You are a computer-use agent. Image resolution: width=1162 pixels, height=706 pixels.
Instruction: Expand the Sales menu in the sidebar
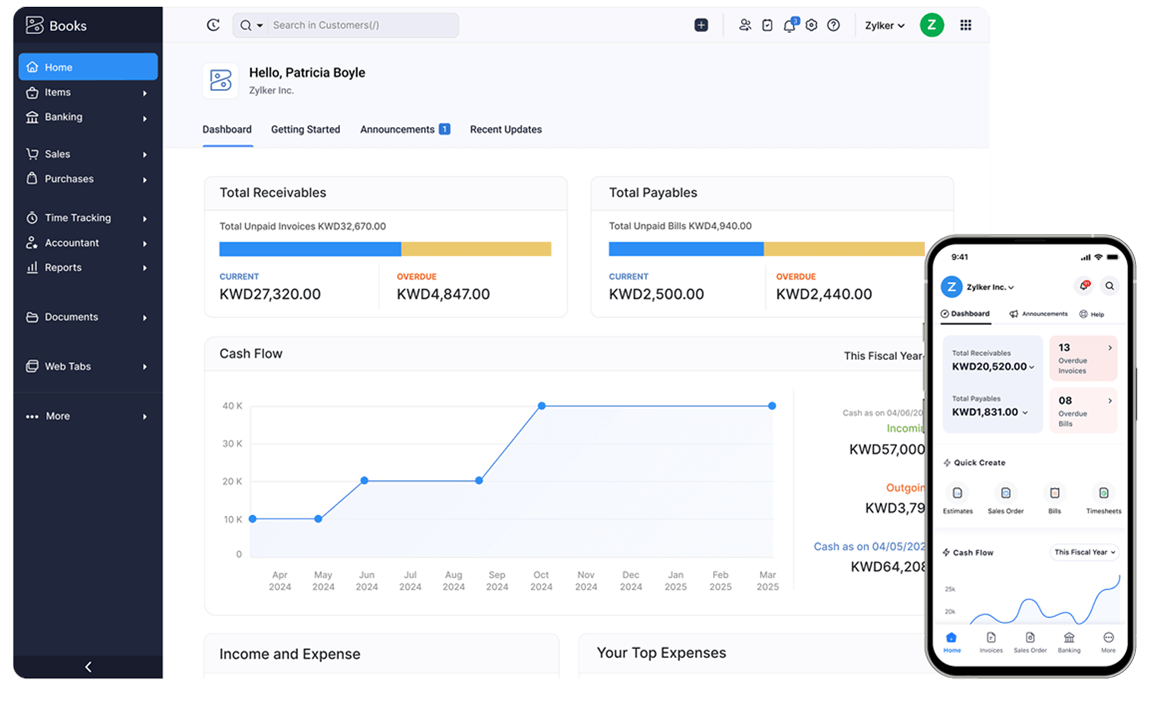88,154
